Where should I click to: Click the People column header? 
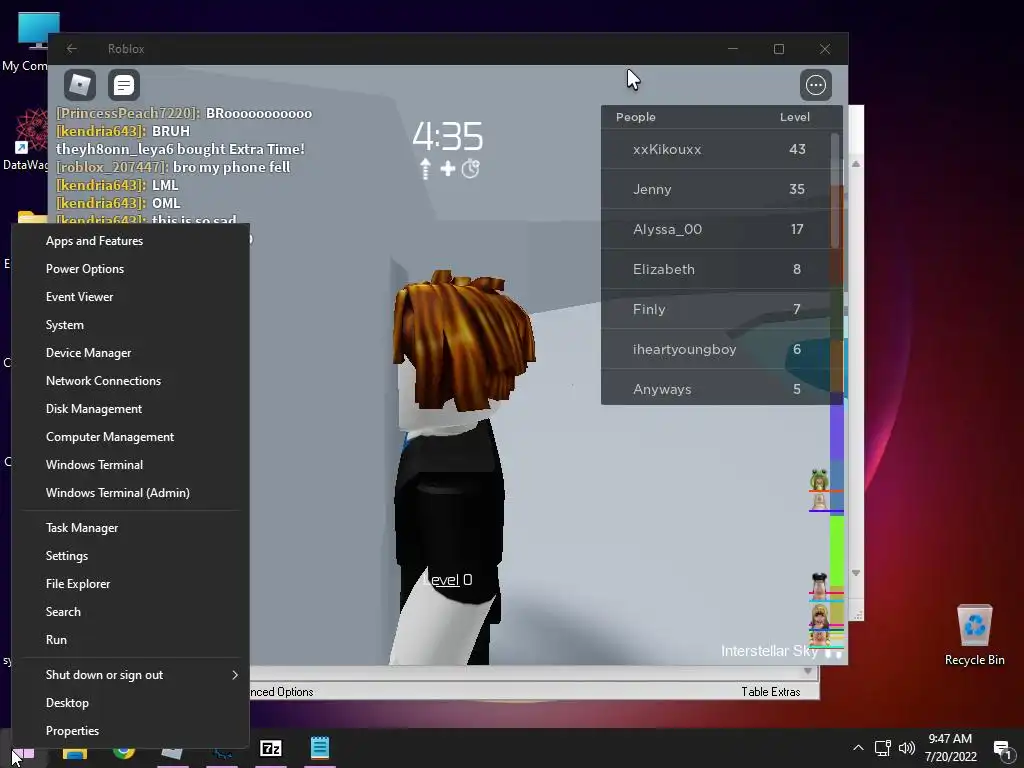[635, 117]
